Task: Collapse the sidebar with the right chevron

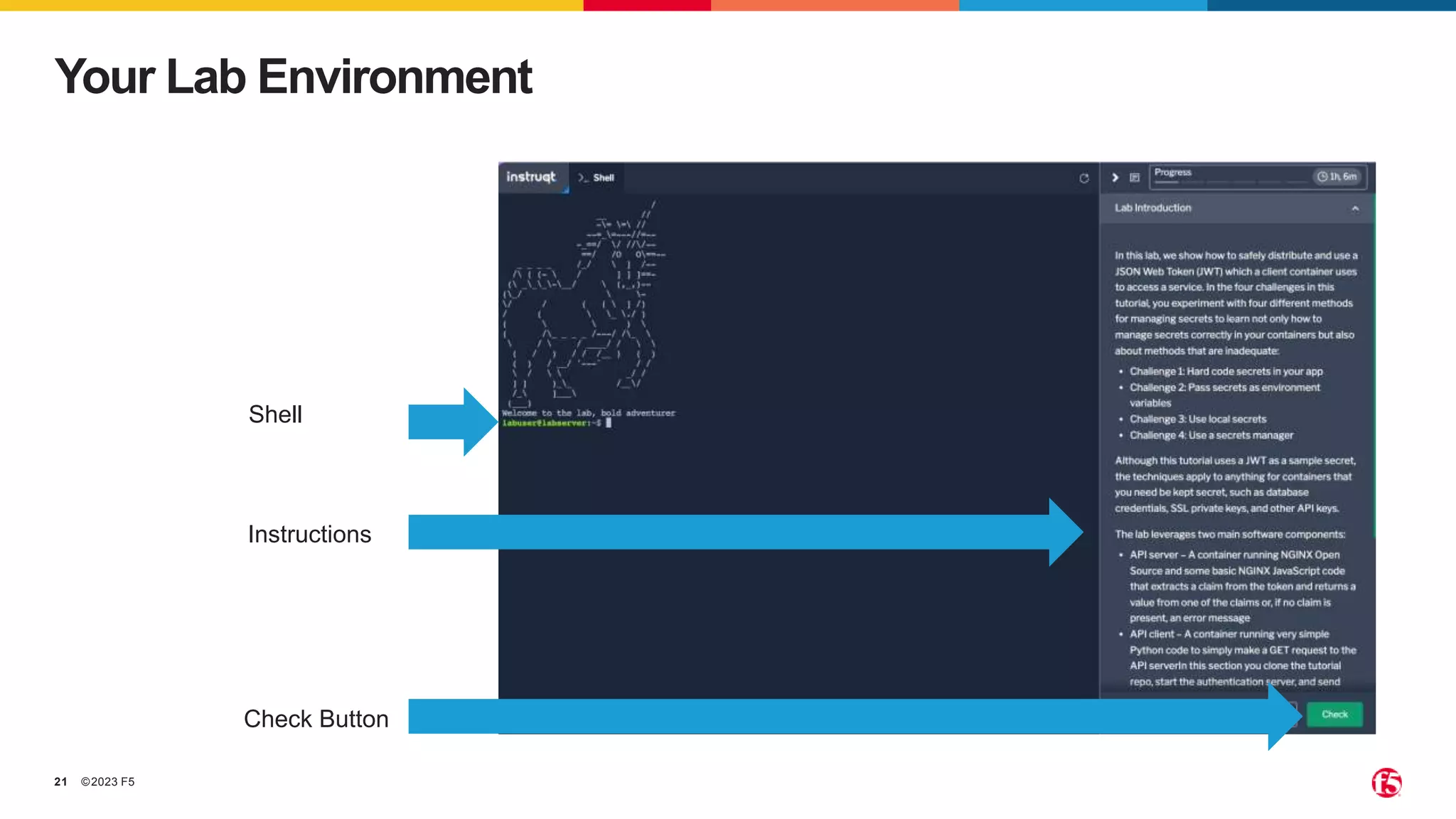Action: pos(1115,178)
